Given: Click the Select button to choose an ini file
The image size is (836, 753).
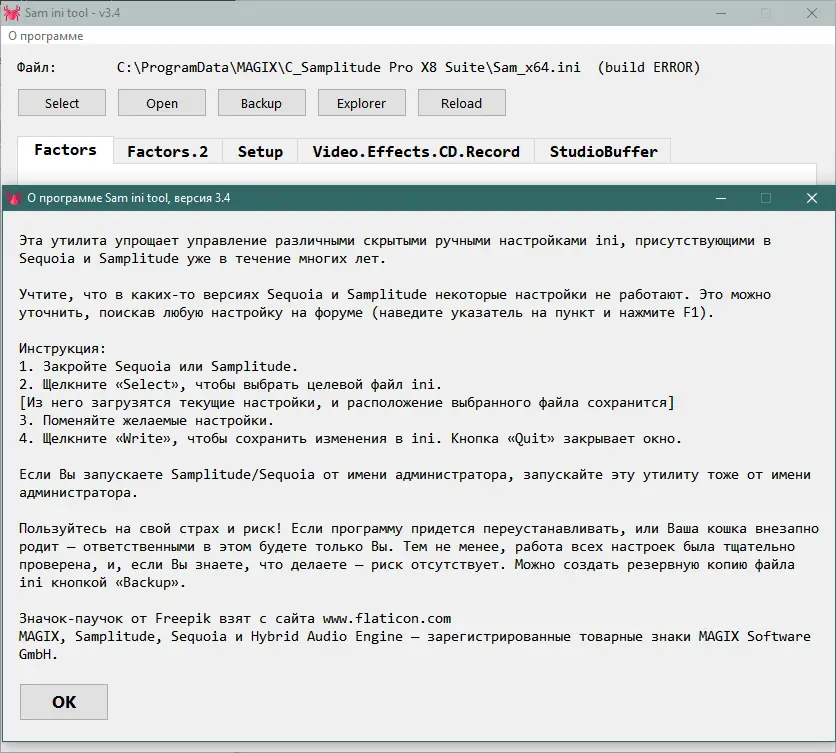Looking at the screenshot, I should tap(62, 103).
